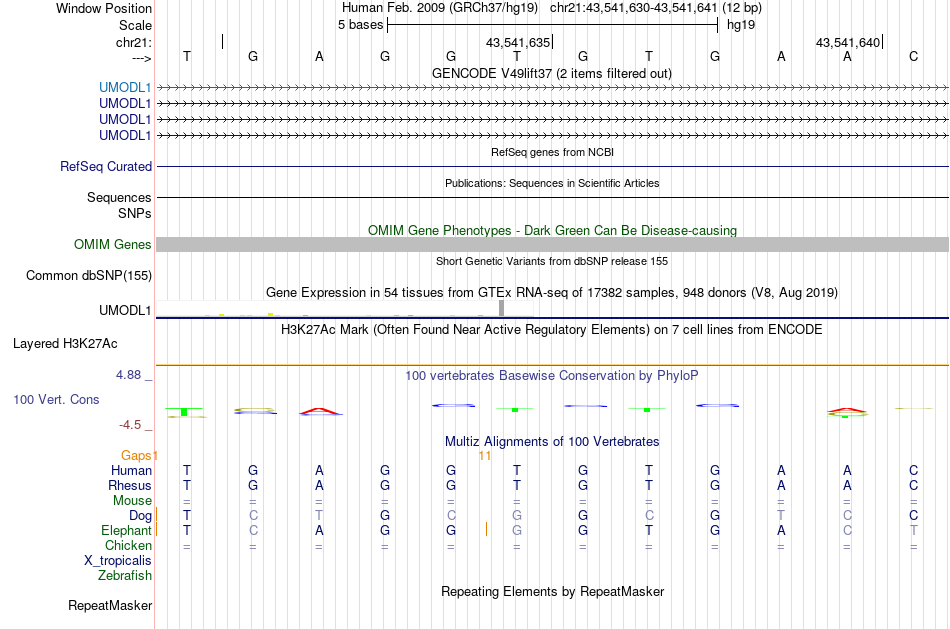Open Publications: Sequences in Scientific Articles title

[x=552, y=183]
